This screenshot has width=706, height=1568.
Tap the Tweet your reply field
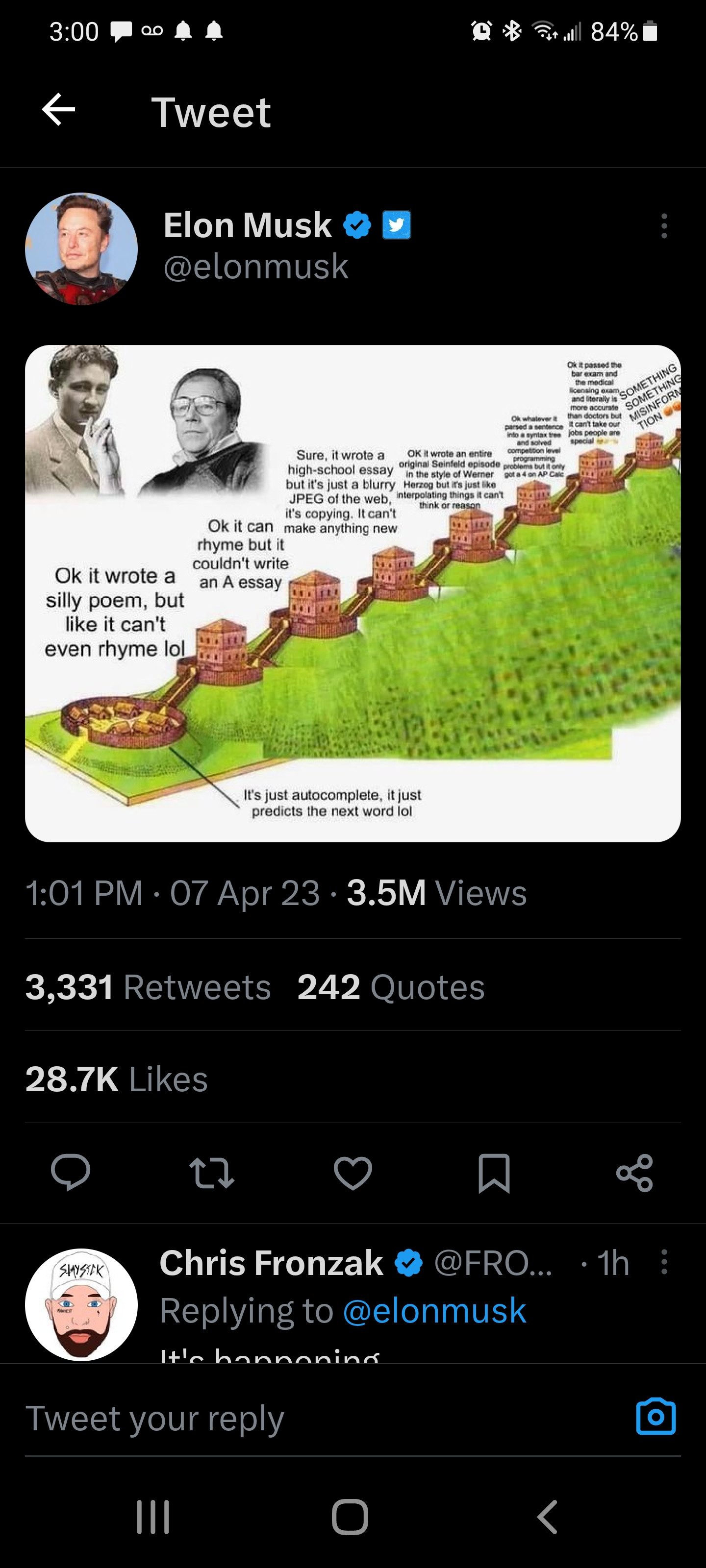304,1418
